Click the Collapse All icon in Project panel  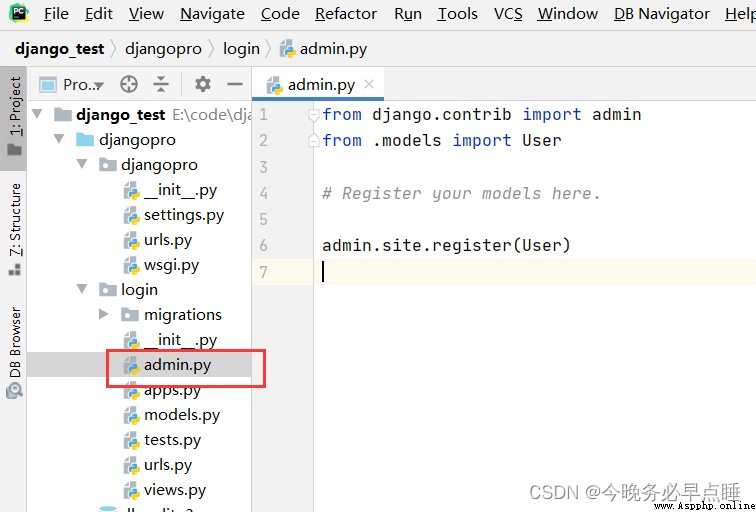[x=161, y=84]
